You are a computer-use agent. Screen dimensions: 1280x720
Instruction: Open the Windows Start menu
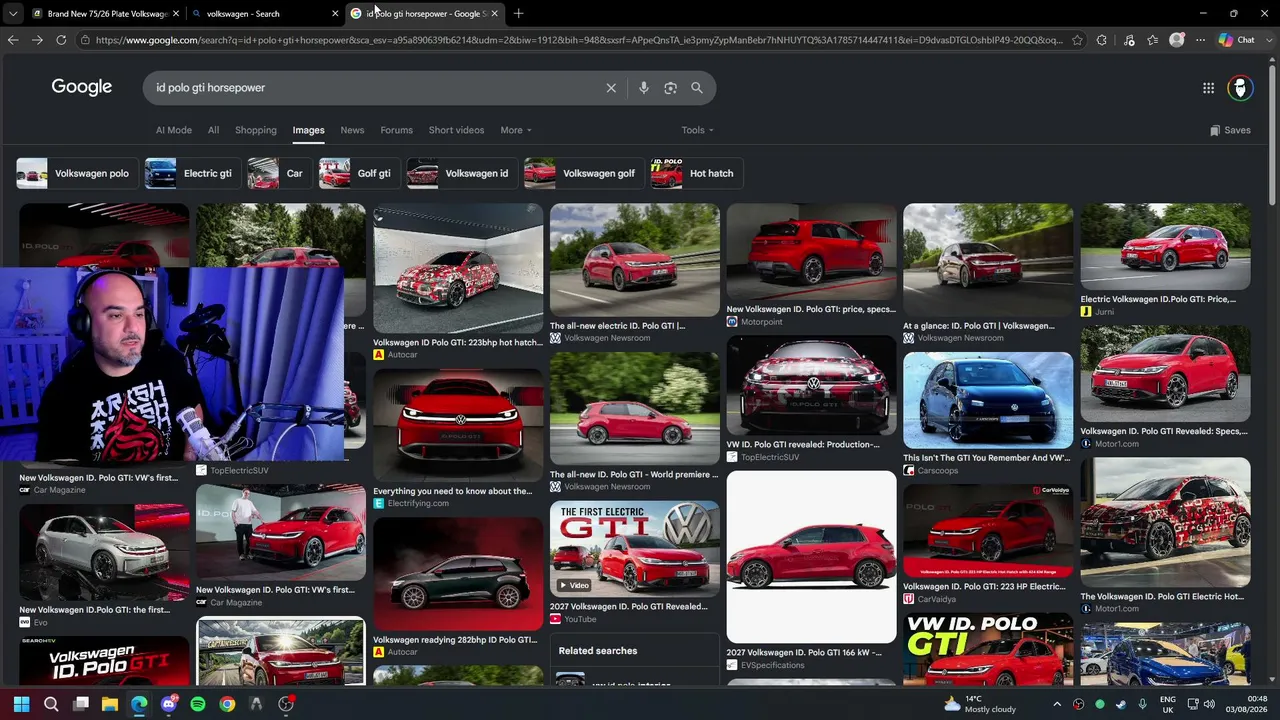click(x=21, y=704)
